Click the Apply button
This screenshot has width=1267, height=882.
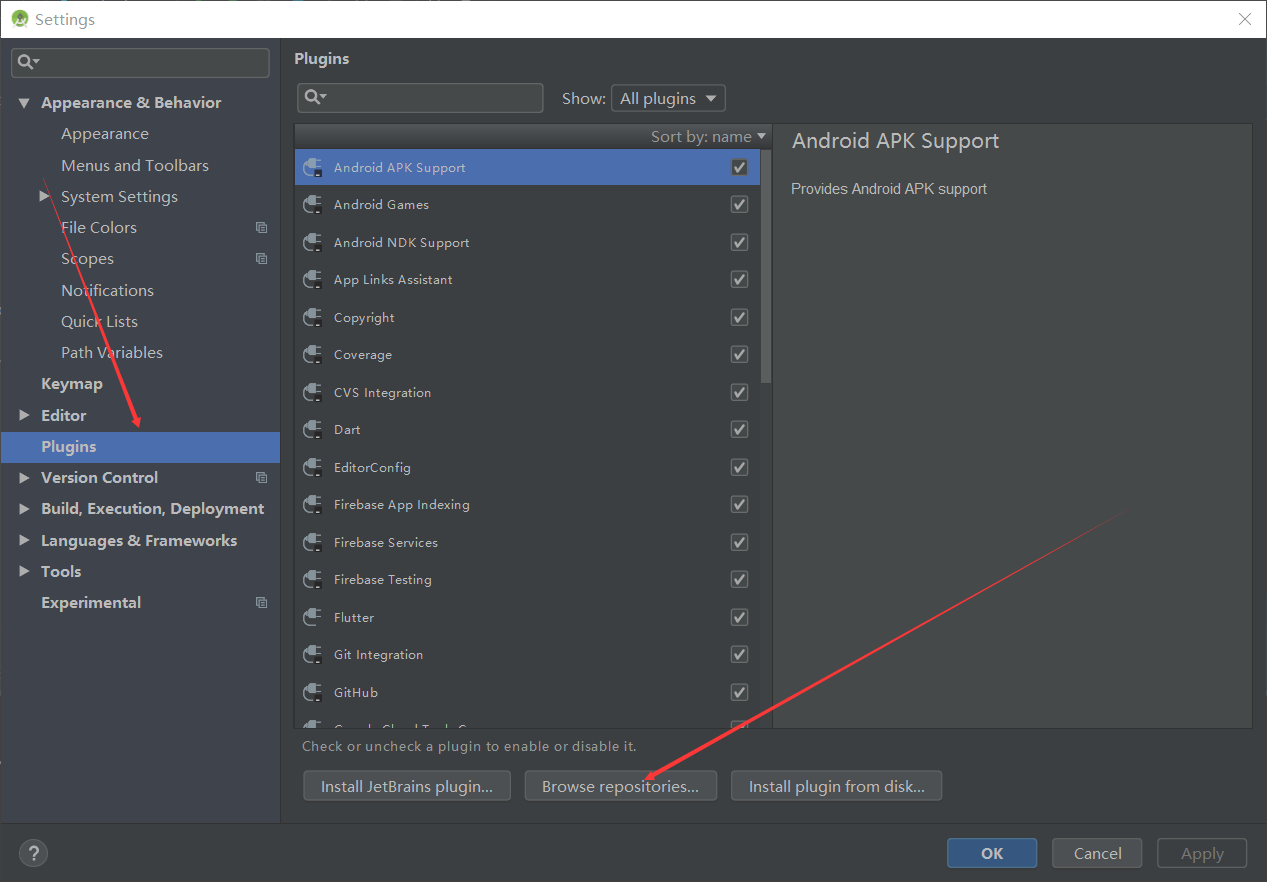click(1202, 853)
